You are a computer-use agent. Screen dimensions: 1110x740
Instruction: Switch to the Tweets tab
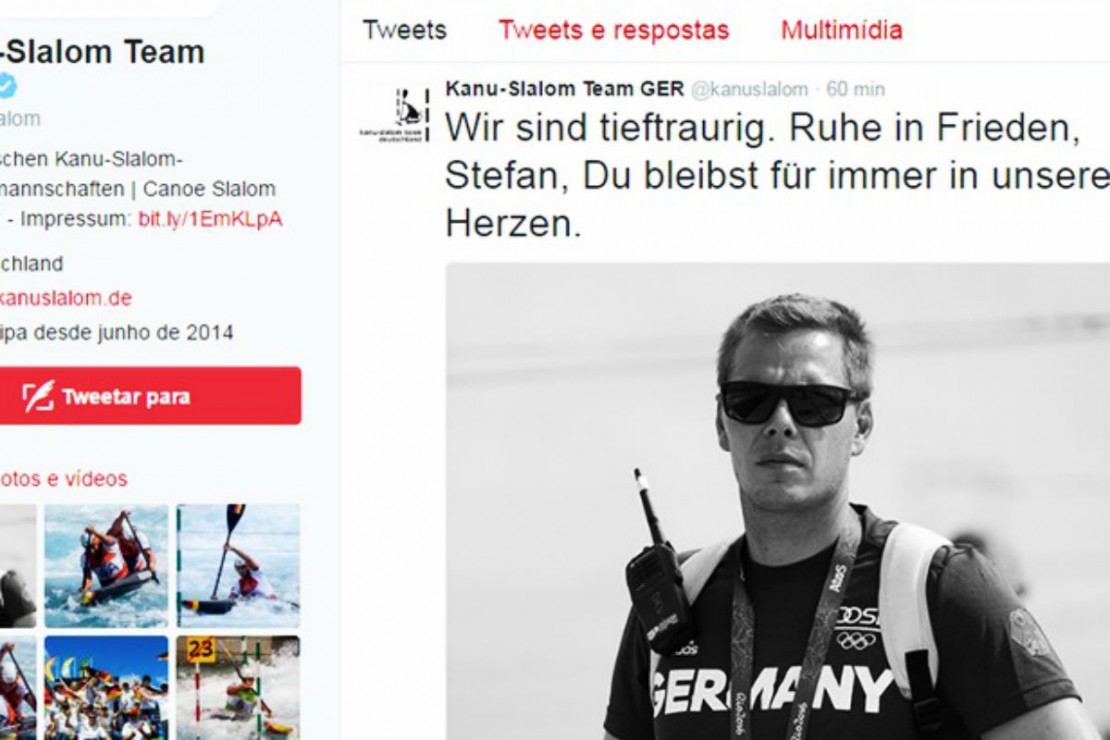[404, 30]
